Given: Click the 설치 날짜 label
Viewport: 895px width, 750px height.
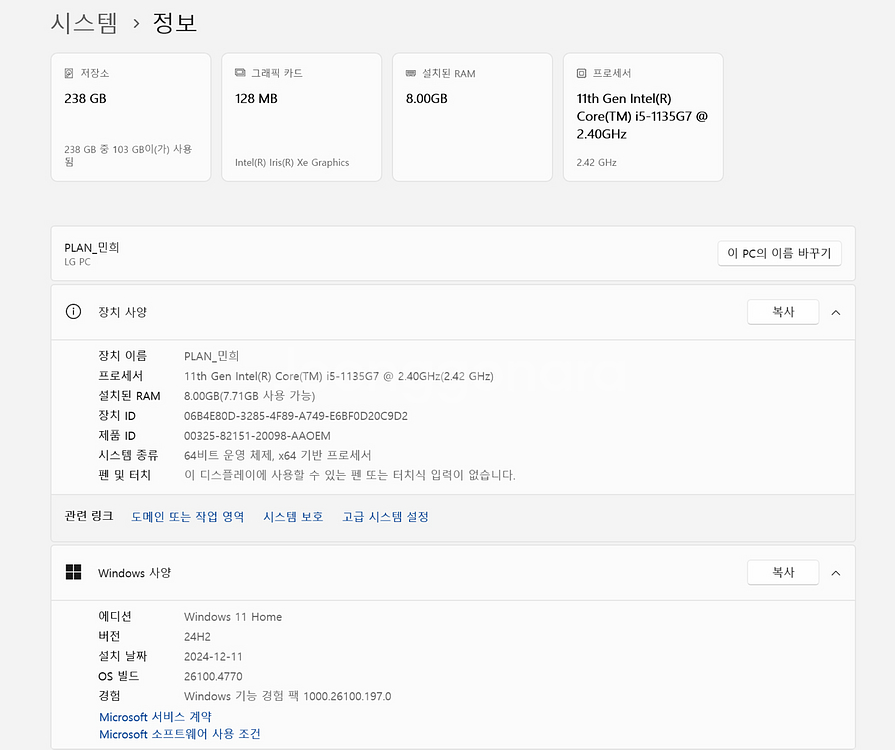Looking at the screenshot, I should pyautogui.click(x=122, y=656).
